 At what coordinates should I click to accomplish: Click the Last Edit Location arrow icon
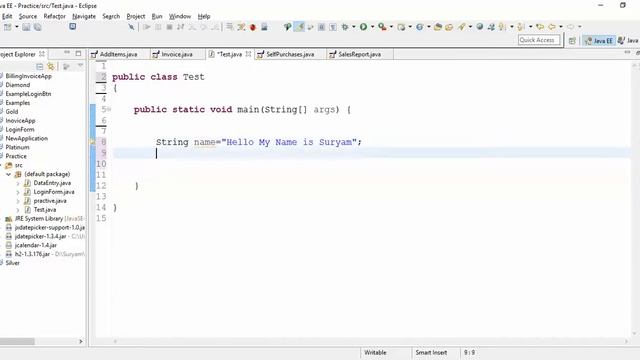[x=540, y=27]
